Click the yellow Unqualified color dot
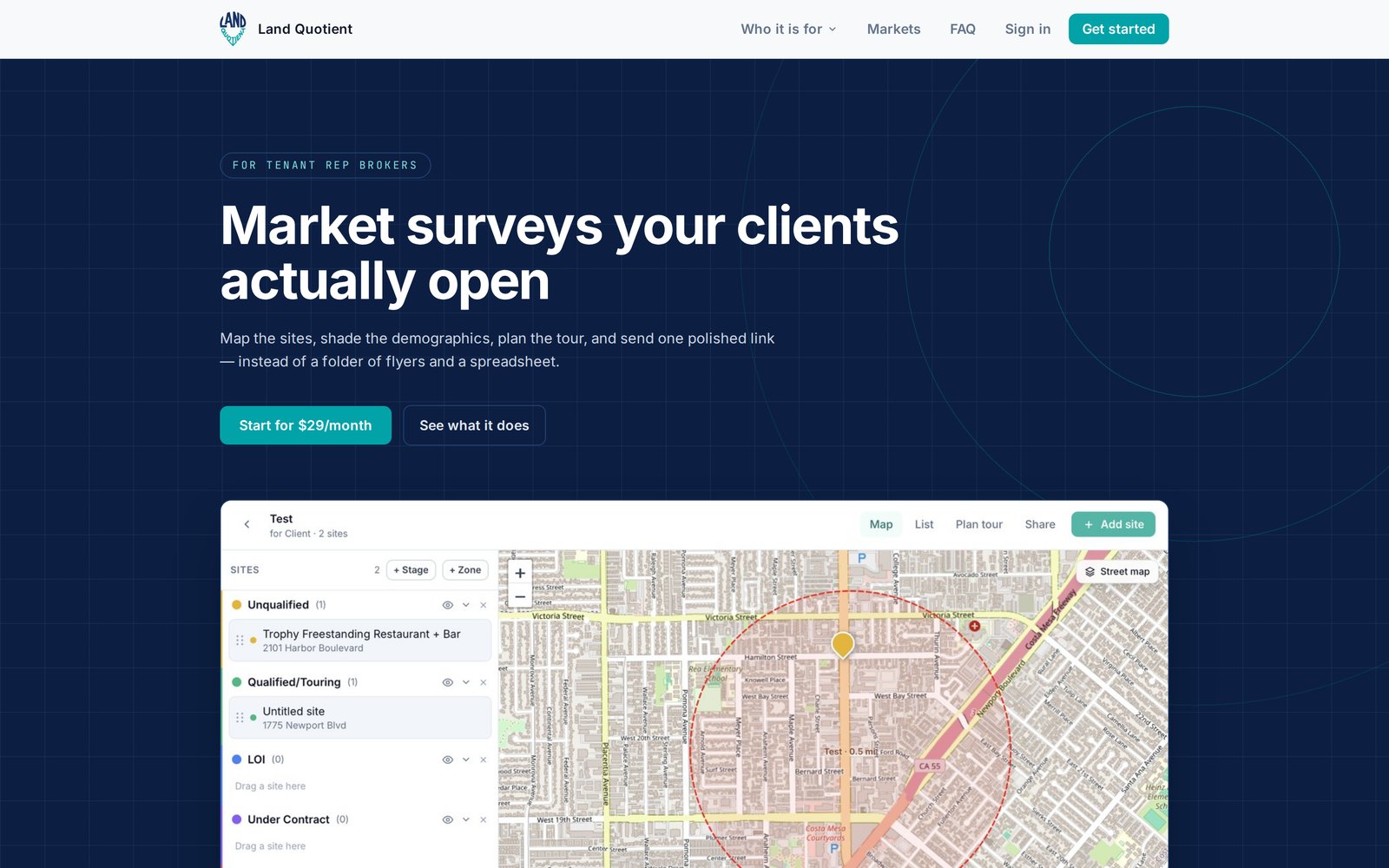The image size is (1389, 868). tap(236, 605)
